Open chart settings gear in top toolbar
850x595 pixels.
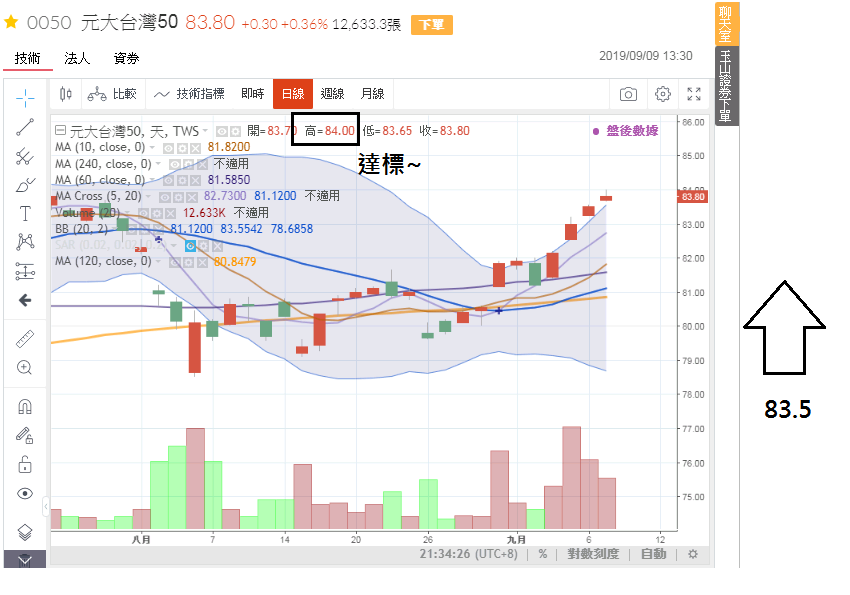(x=662, y=94)
